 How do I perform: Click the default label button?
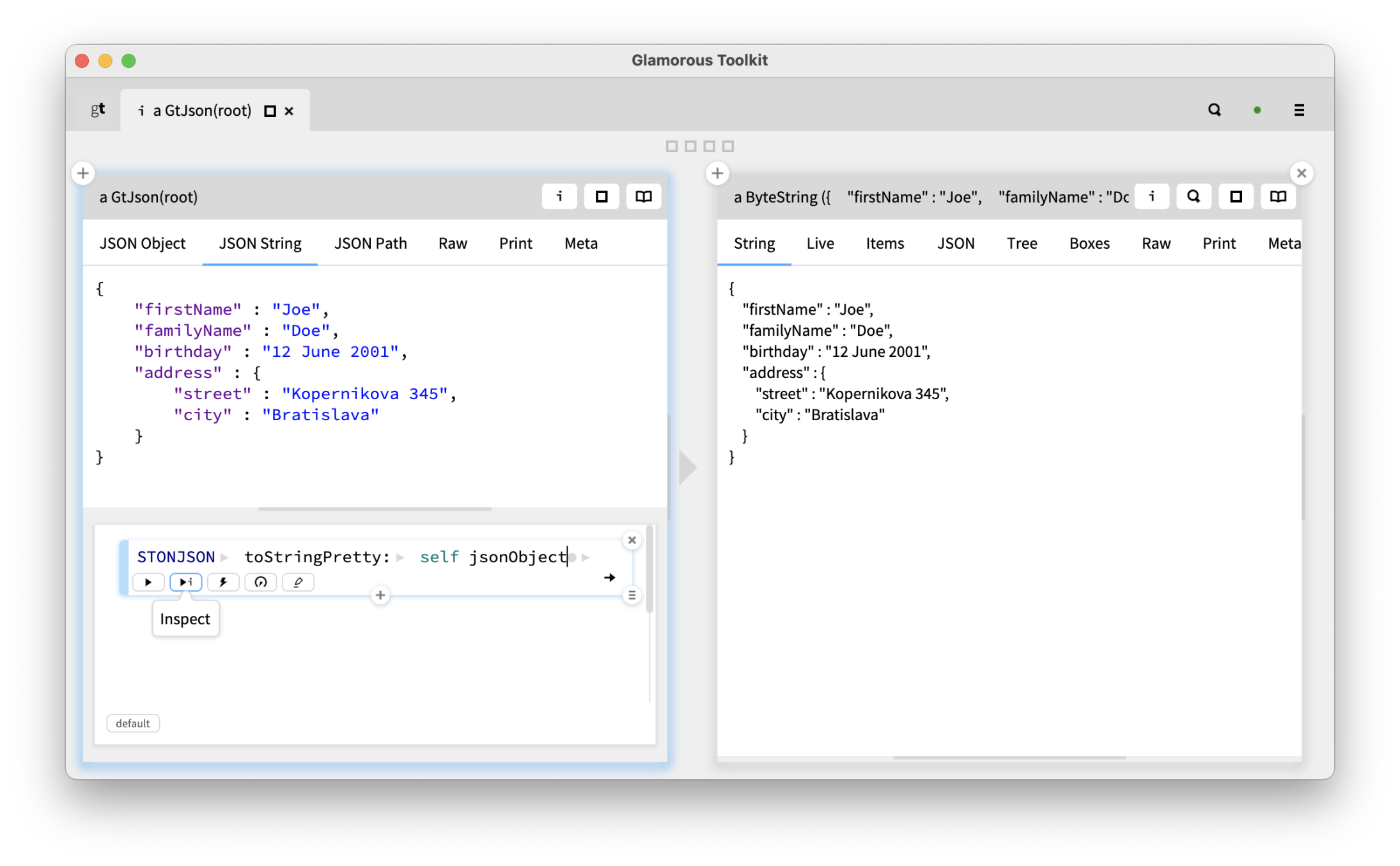click(x=133, y=723)
